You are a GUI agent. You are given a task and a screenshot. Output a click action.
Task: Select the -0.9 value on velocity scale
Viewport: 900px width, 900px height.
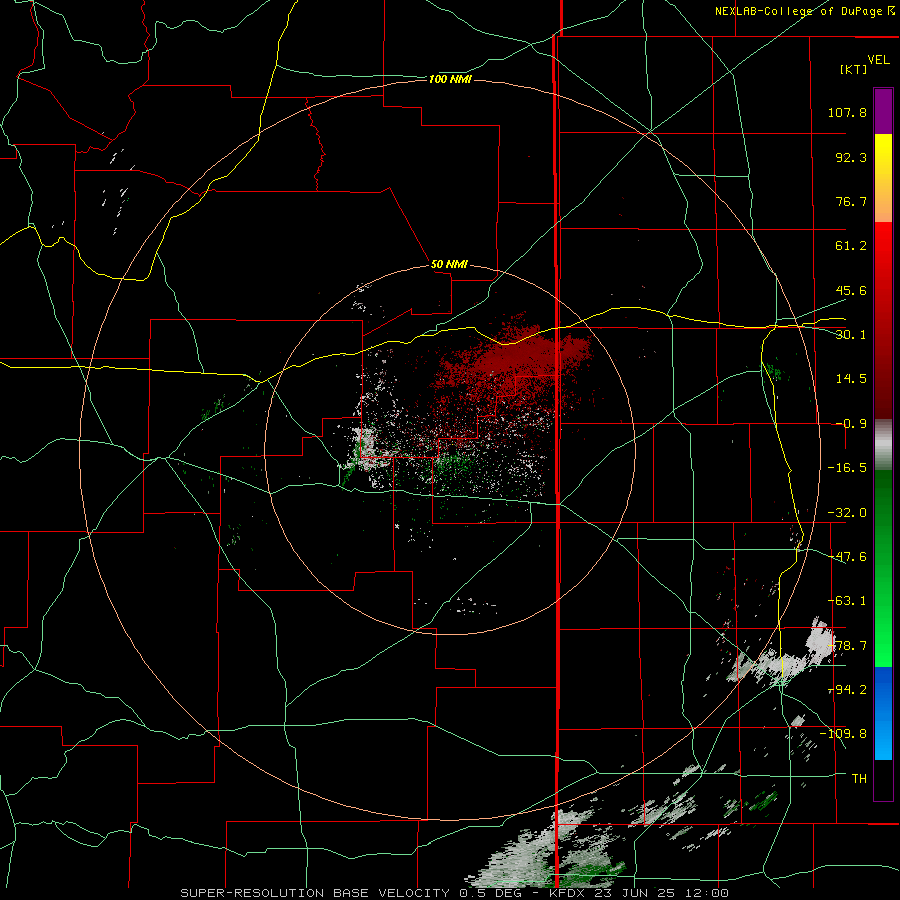(x=851, y=424)
